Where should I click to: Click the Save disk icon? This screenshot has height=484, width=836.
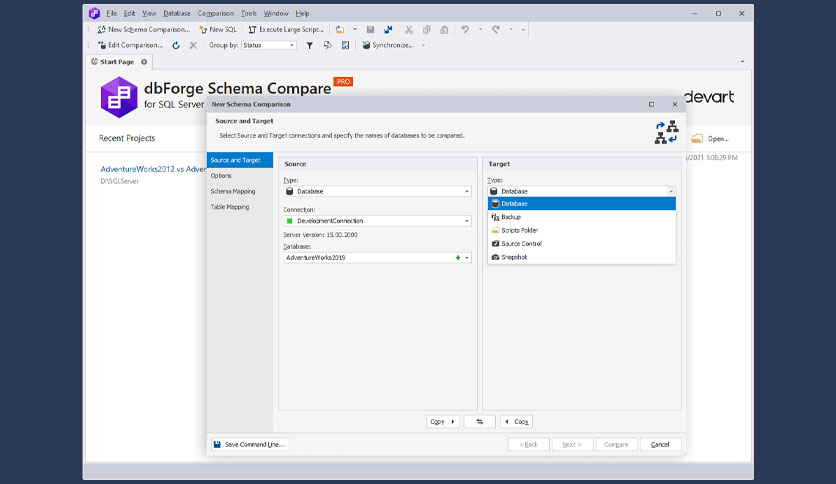[370, 29]
